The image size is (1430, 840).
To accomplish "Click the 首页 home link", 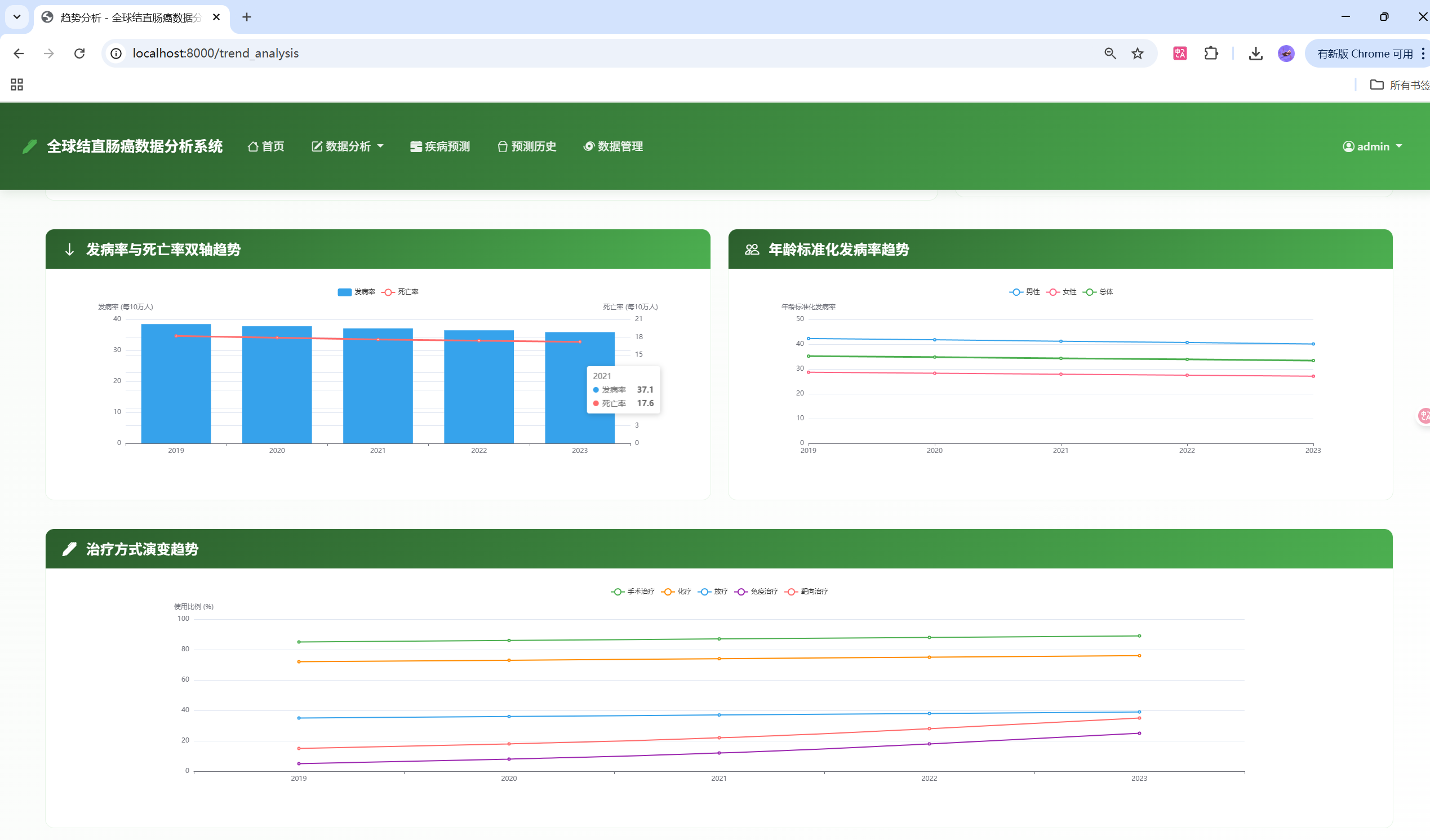I will 266,146.
